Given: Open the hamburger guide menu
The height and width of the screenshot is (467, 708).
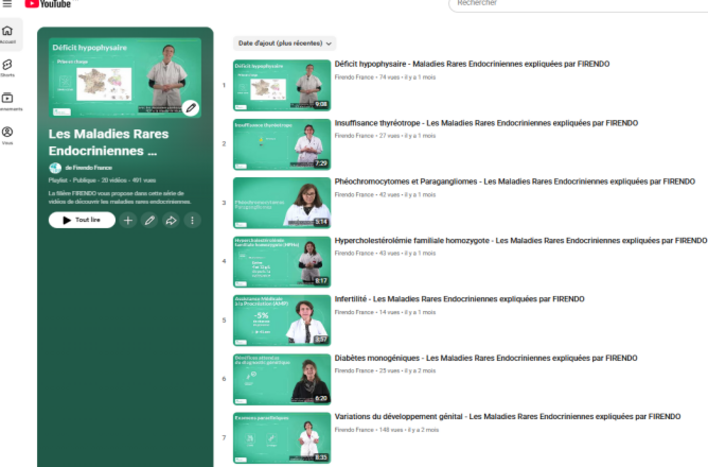Looking at the screenshot, I should click(7, 4).
